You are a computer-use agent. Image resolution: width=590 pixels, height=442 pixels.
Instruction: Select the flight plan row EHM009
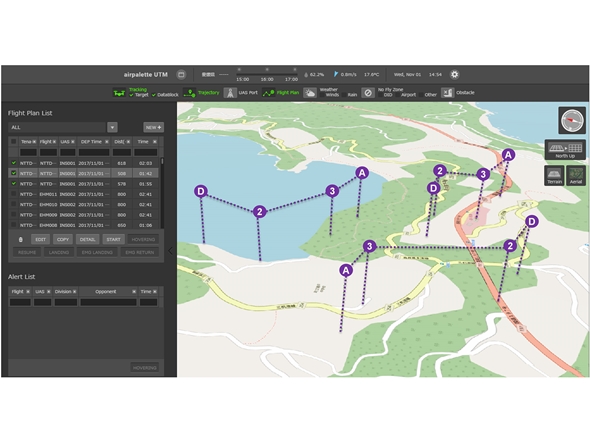pyautogui.click(x=84, y=215)
